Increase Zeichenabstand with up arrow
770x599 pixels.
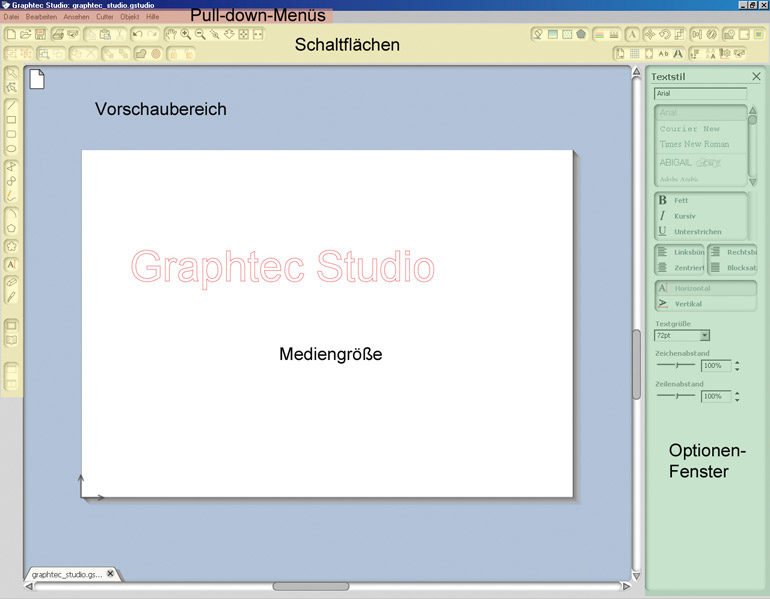pos(737,362)
